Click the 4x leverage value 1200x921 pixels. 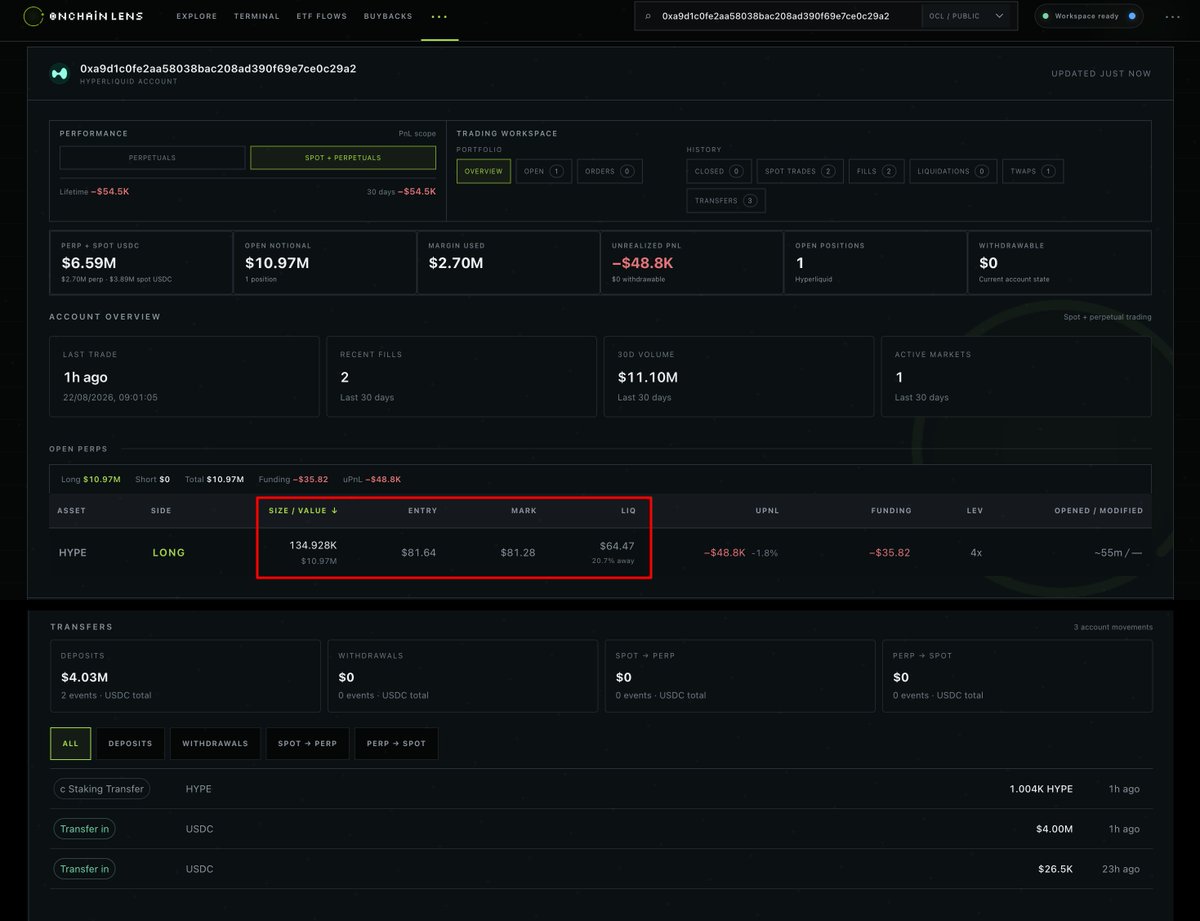pos(976,552)
